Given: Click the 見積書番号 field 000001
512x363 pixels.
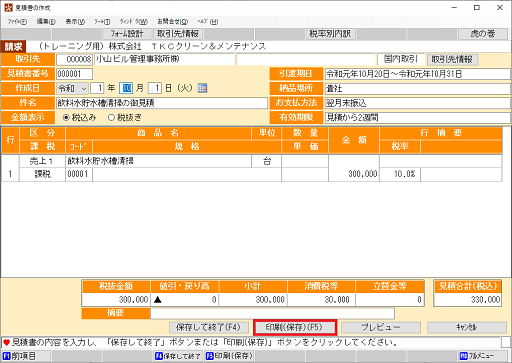Looking at the screenshot, I should pyautogui.click(x=74, y=74).
